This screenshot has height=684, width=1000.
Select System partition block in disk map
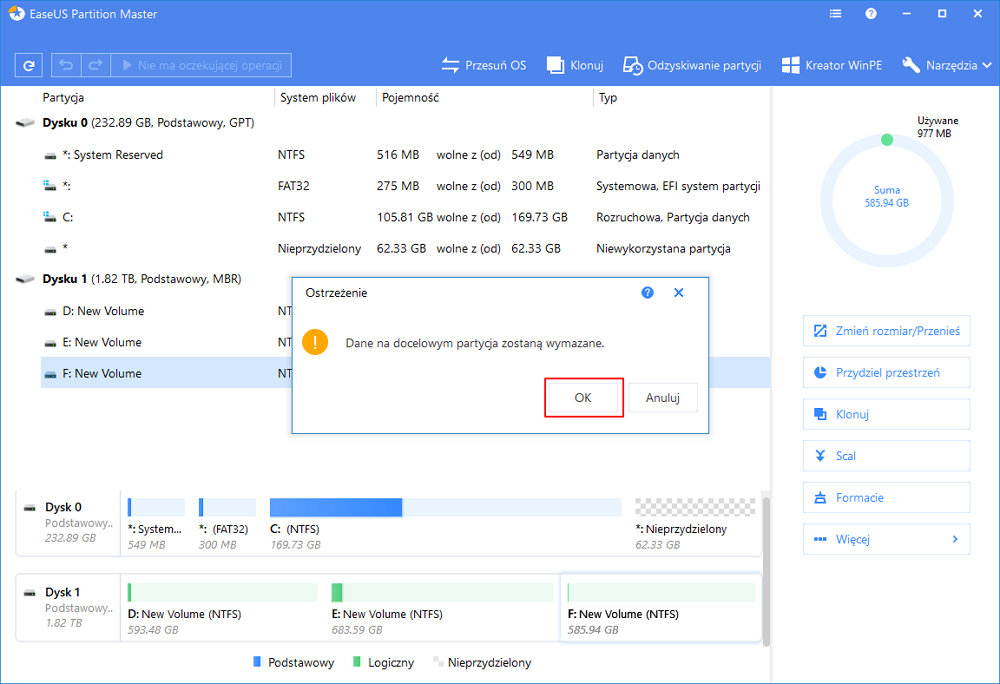click(x=156, y=523)
